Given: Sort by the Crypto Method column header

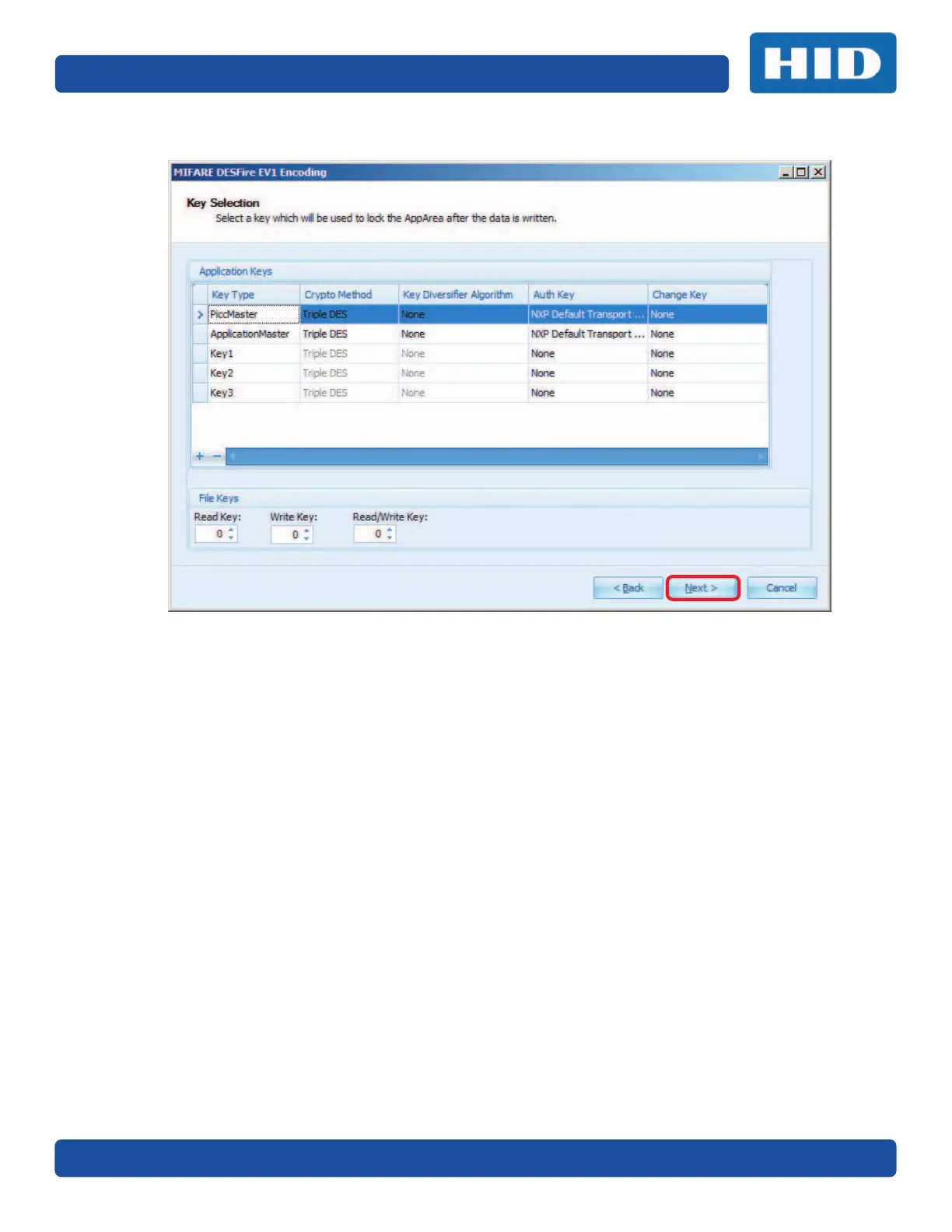Looking at the screenshot, I should [x=349, y=295].
